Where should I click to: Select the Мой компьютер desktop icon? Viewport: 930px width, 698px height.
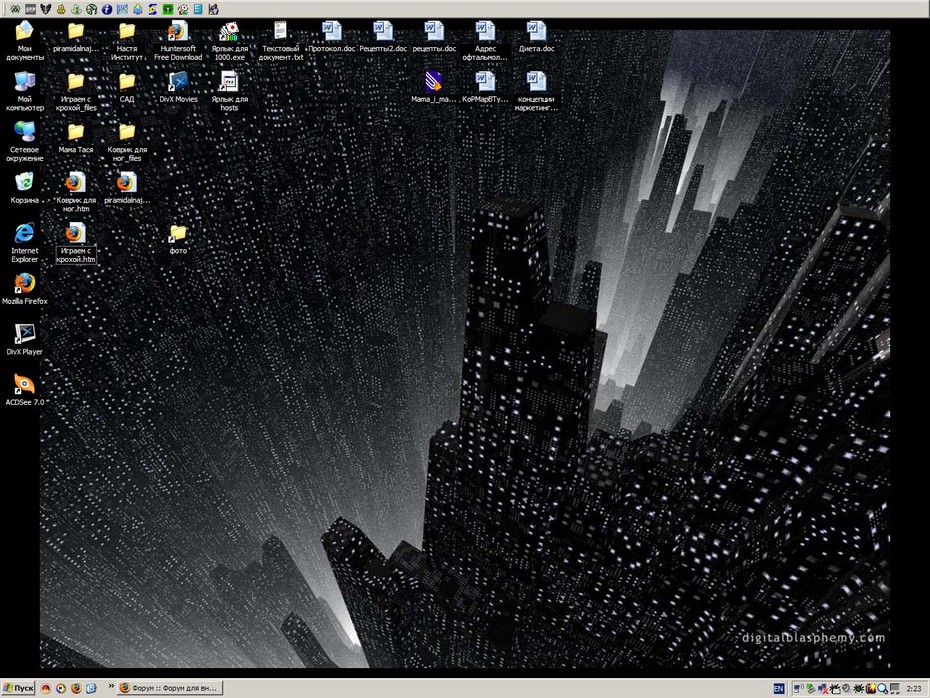click(x=24, y=91)
